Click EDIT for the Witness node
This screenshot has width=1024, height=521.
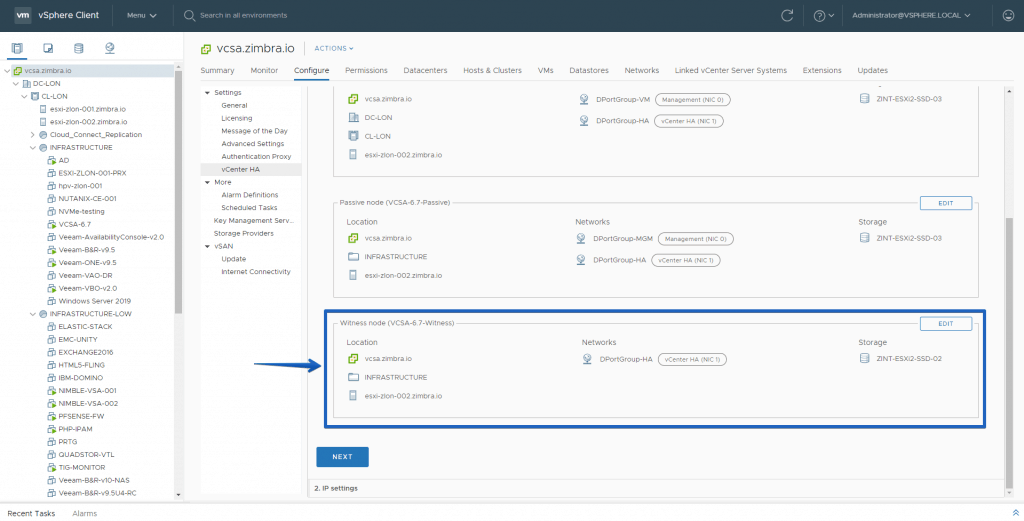[946, 323]
